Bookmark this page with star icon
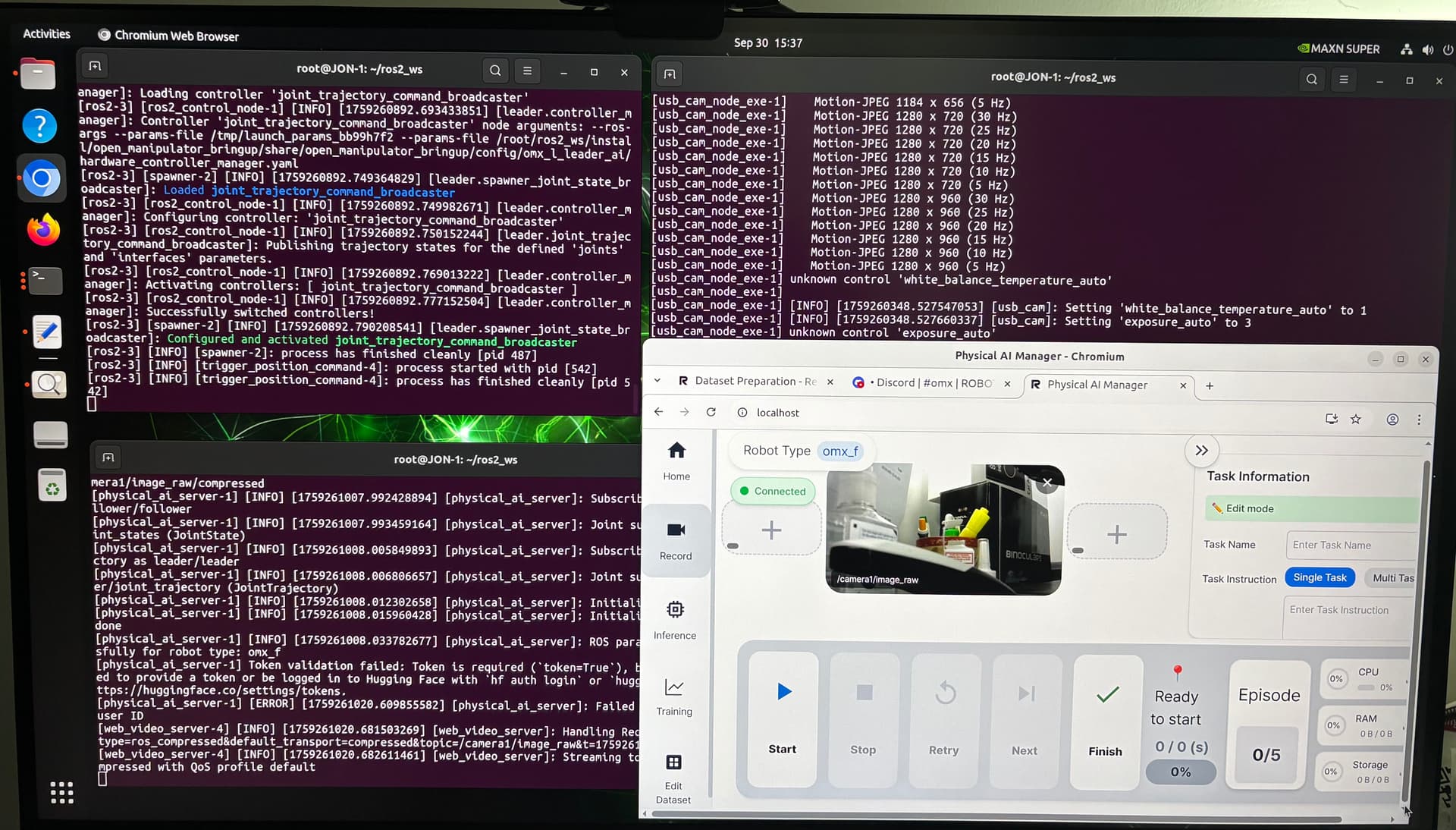 pos(1356,419)
